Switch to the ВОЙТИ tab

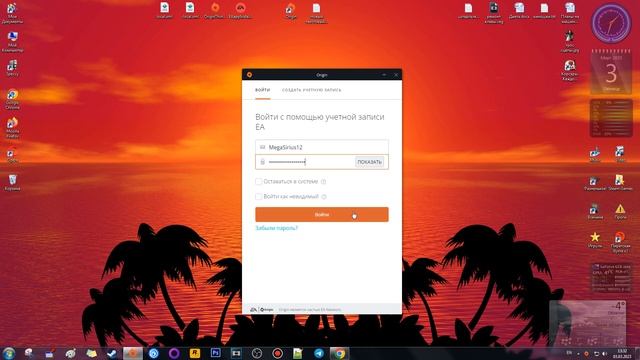click(x=262, y=90)
